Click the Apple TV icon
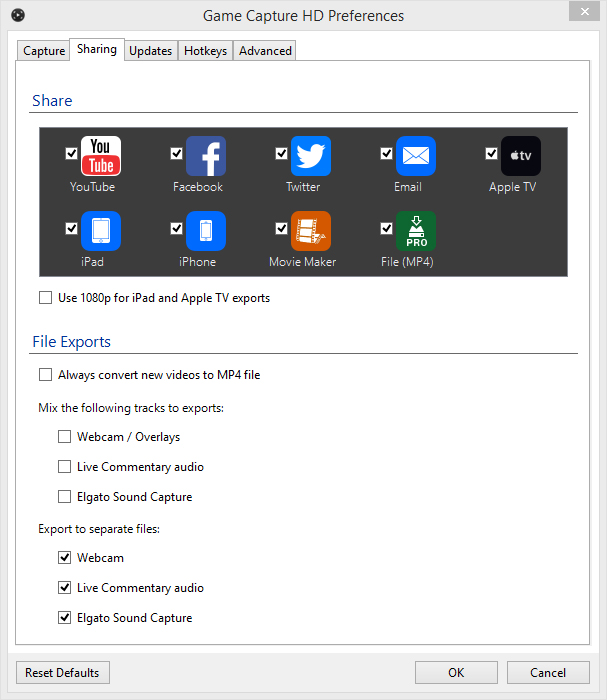The width and height of the screenshot is (607, 700). [520, 156]
